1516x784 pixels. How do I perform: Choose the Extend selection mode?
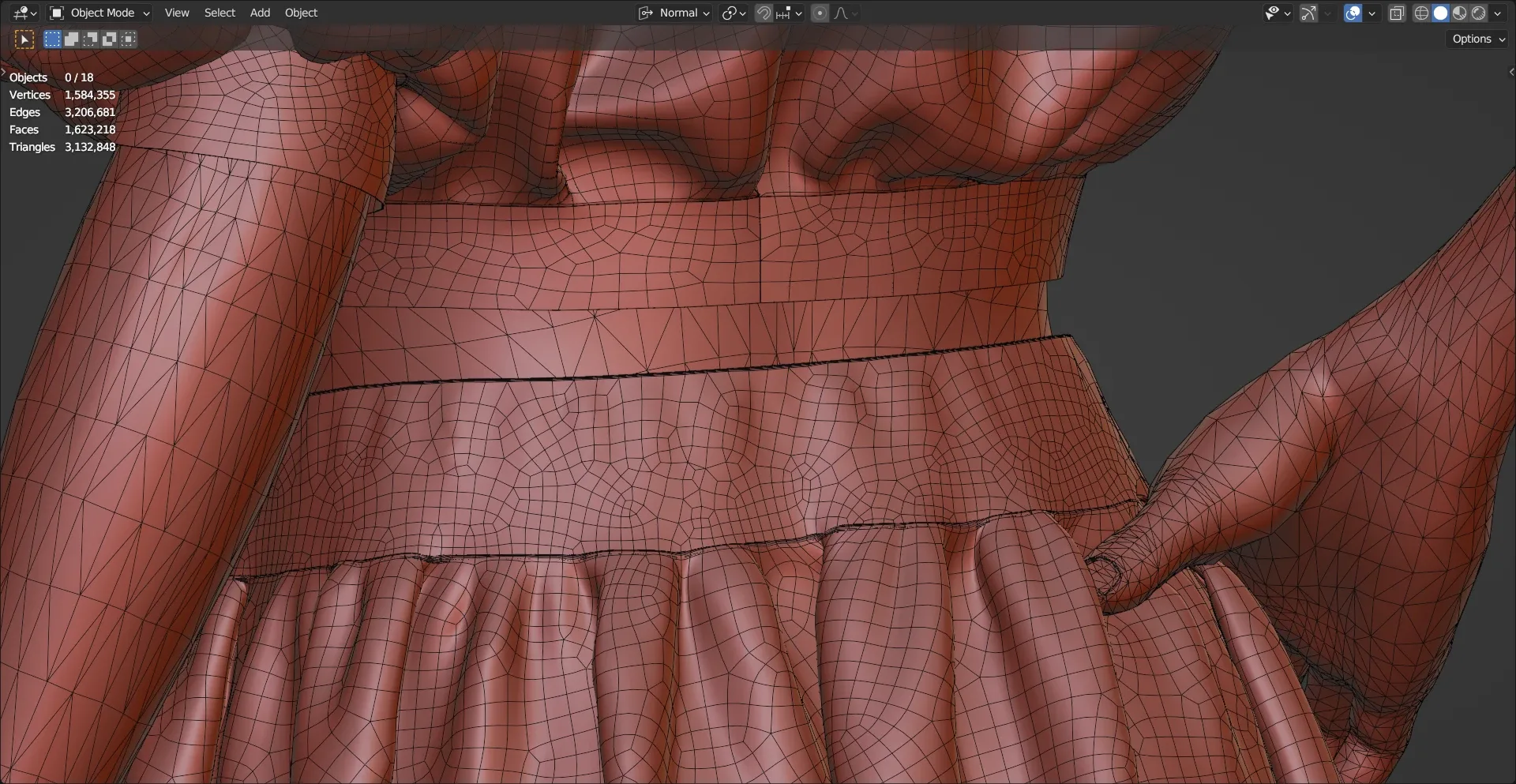tap(71, 39)
